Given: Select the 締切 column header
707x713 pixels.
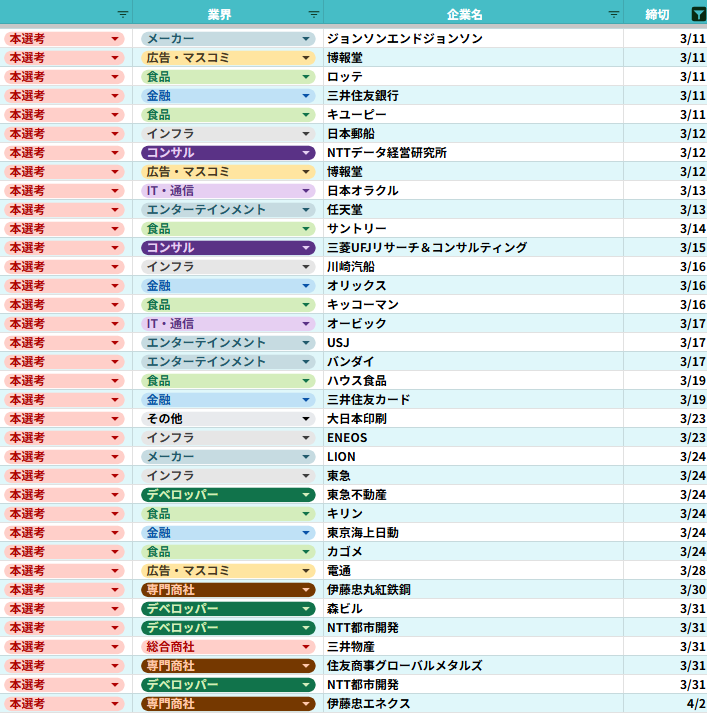Looking at the screenshot, I should (665, 12).
